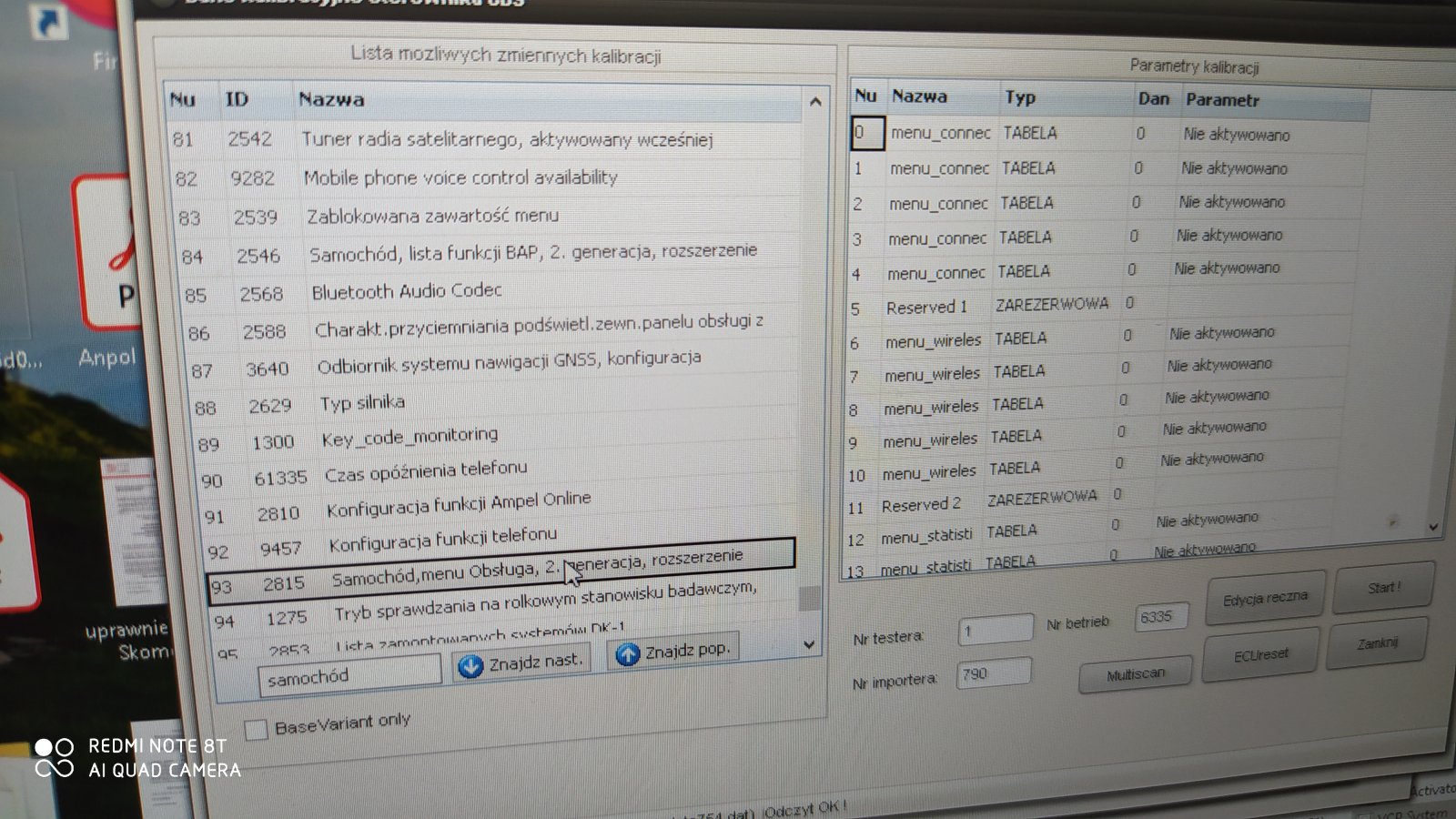Select row 87 Odbiornik systemu nawigacji GNSS
This screenshot has width=1456, height=819.
coord(495,364)
